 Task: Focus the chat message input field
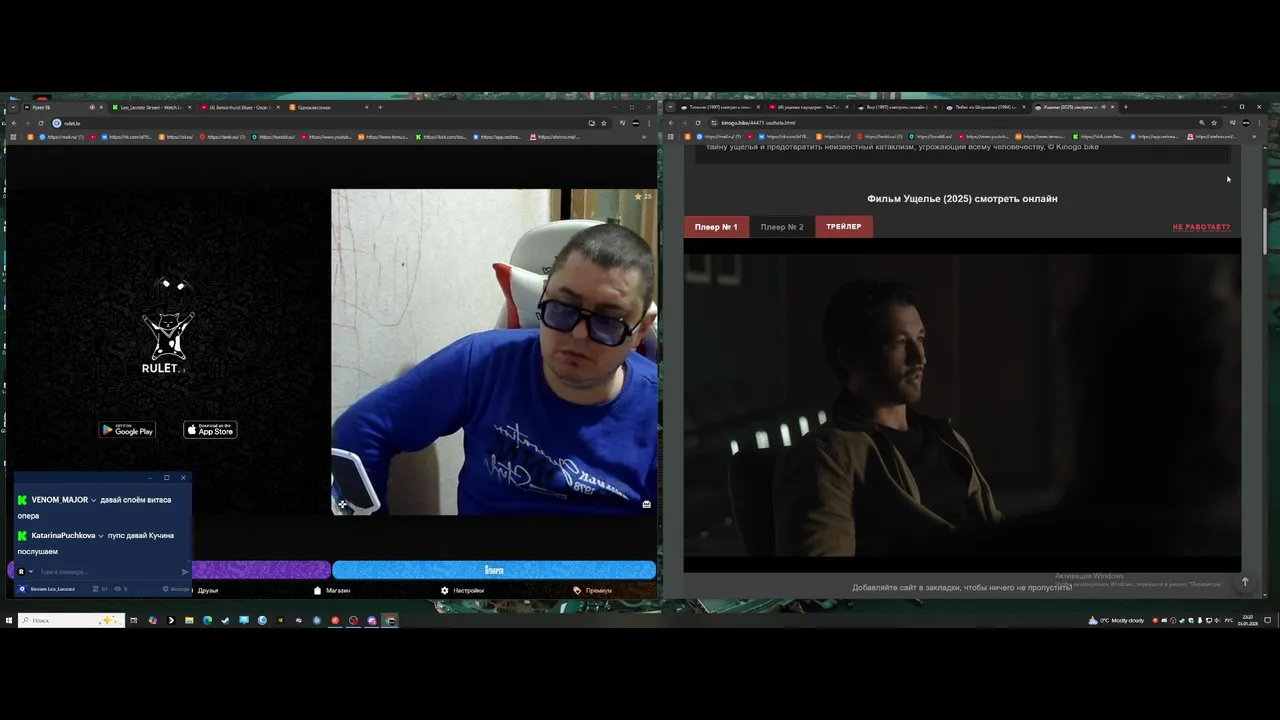point(108,572)
